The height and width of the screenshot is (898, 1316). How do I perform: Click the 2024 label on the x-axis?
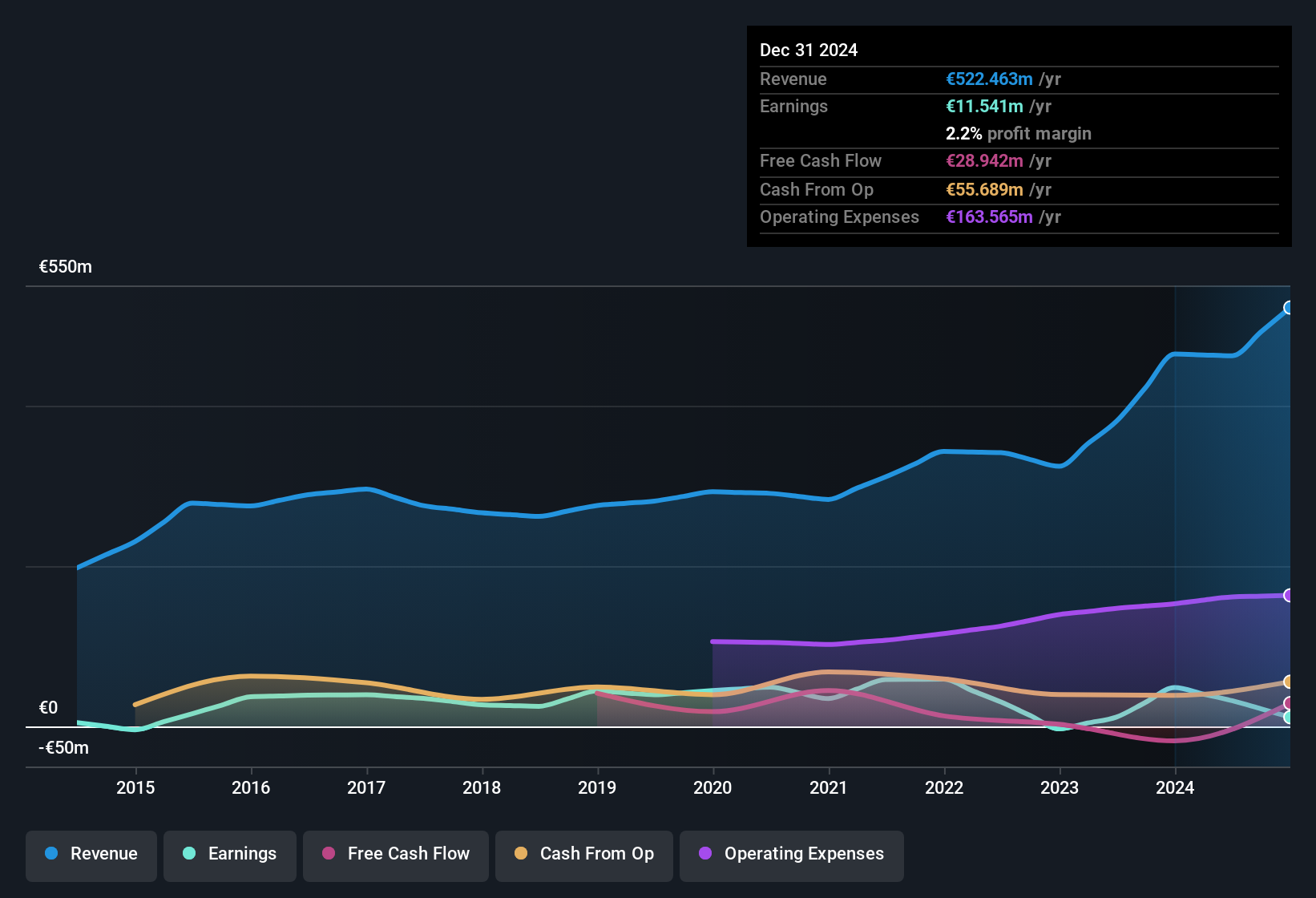tap(1175, 788)
